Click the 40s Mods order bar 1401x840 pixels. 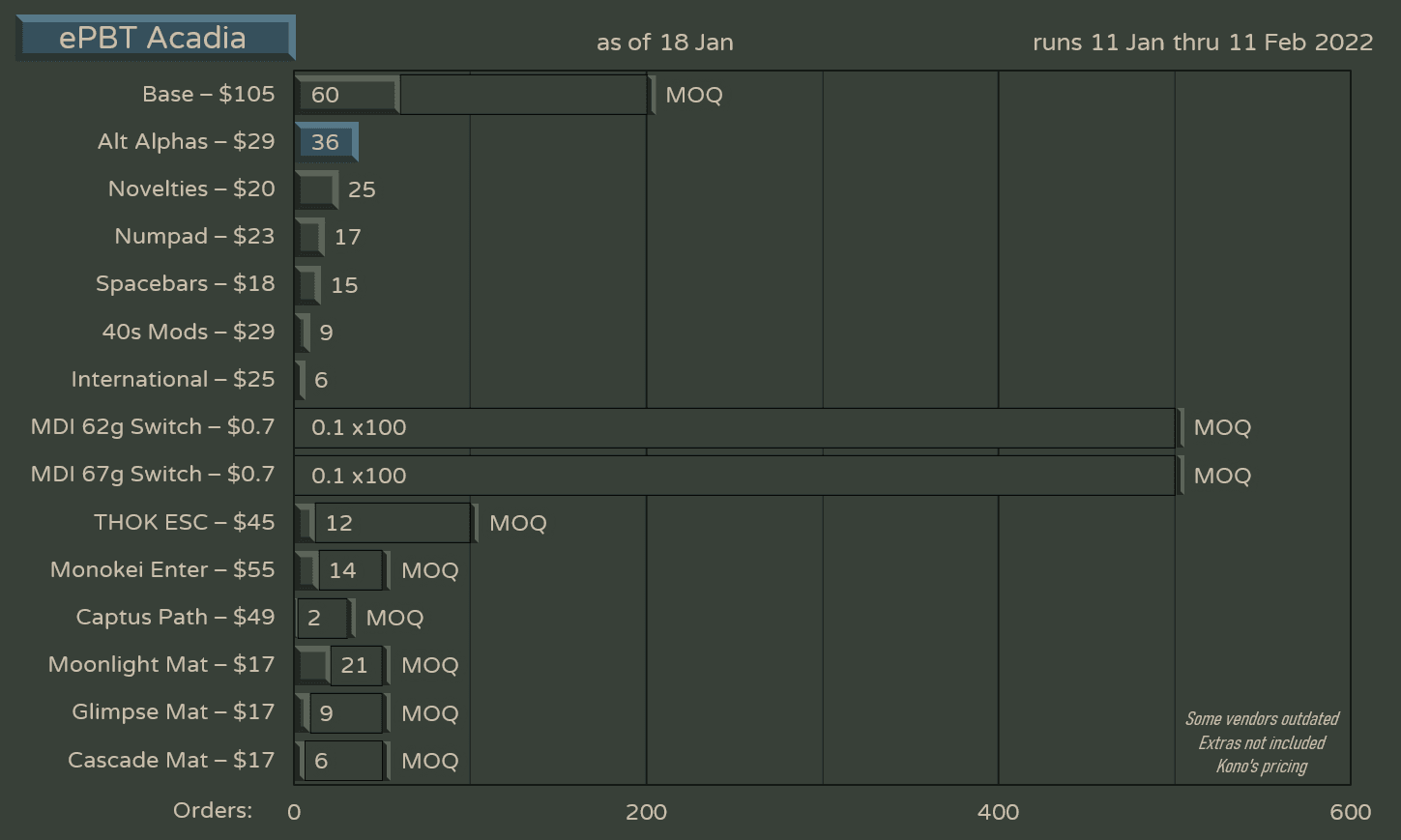(303, 333)
